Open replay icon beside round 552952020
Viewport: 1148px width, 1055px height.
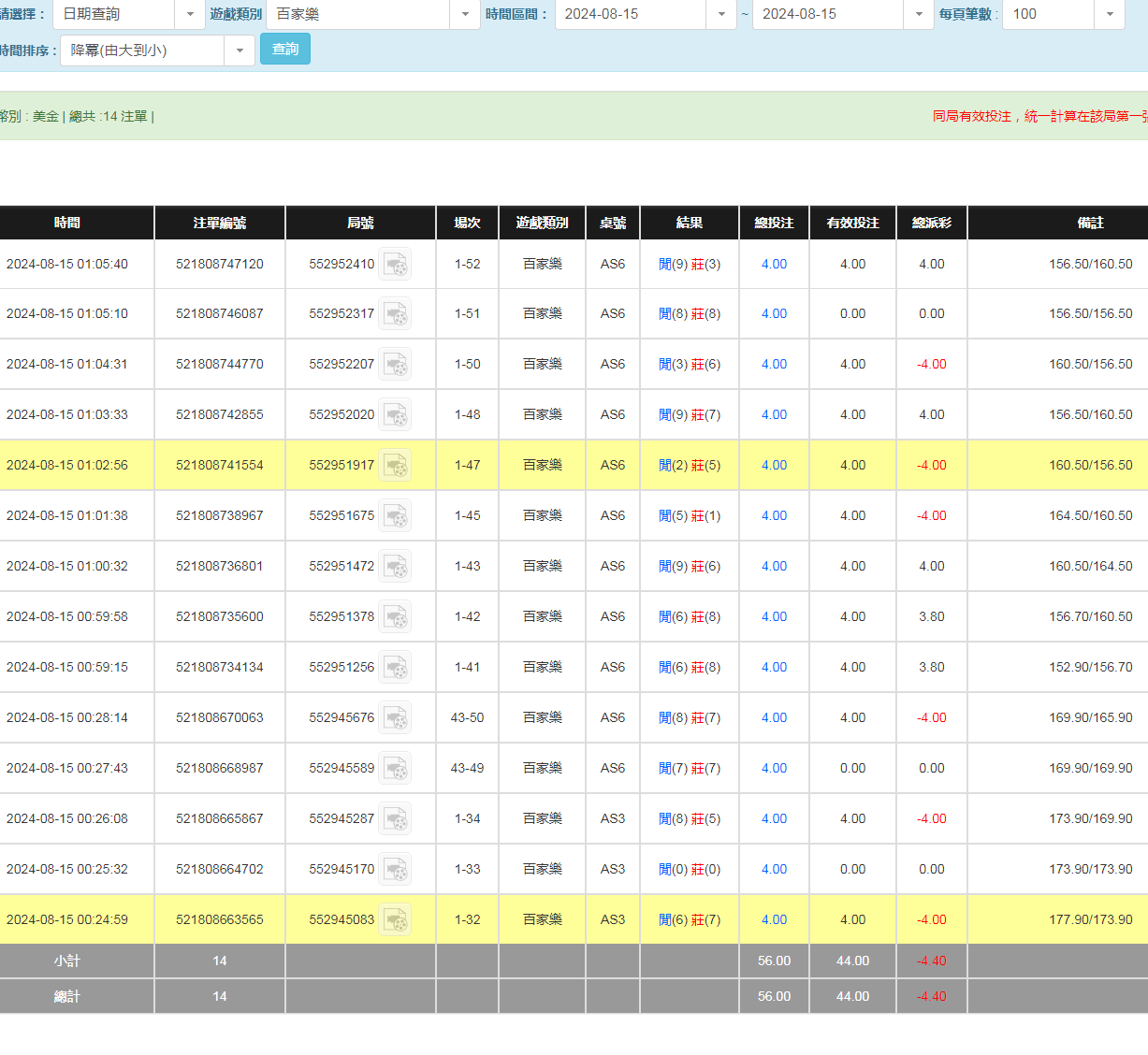(x=395, y=415)
